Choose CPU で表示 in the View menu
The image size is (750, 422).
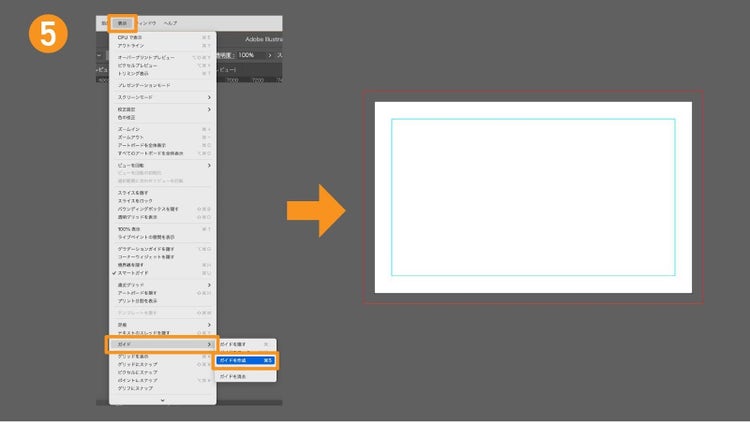pos(163,37)
